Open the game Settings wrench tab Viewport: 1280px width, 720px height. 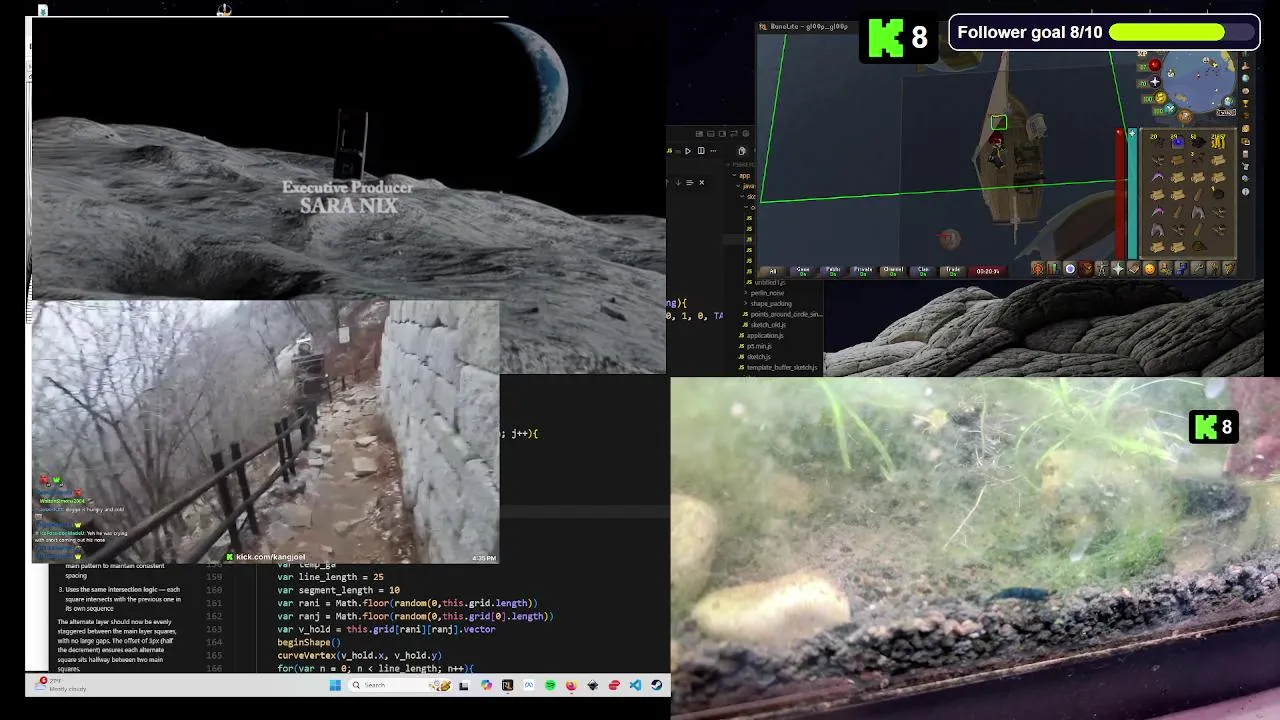(x=1198, y=268)
